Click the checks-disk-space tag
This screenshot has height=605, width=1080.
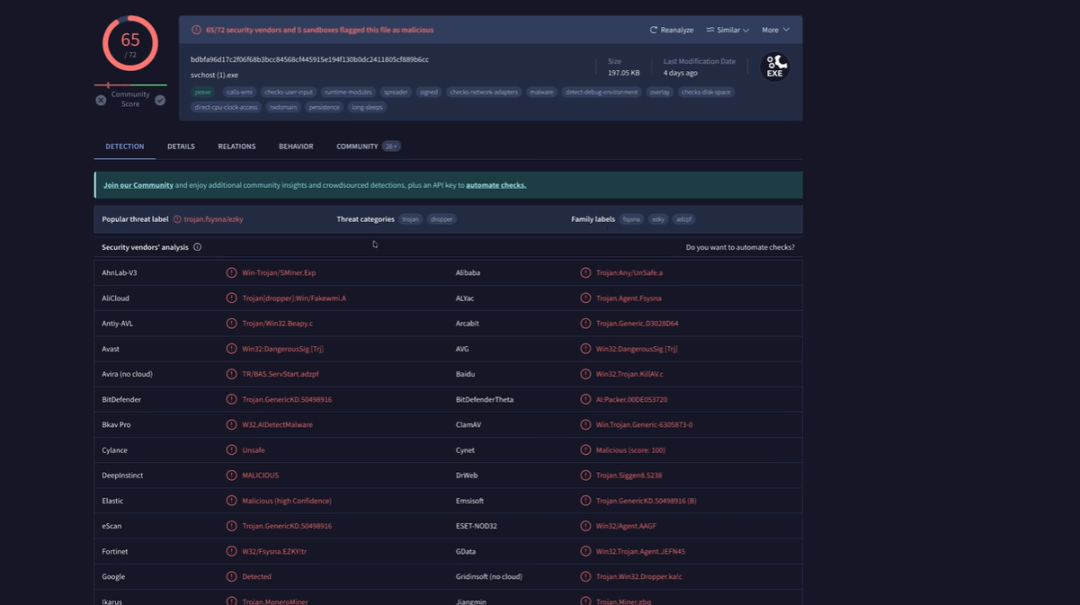705,92
